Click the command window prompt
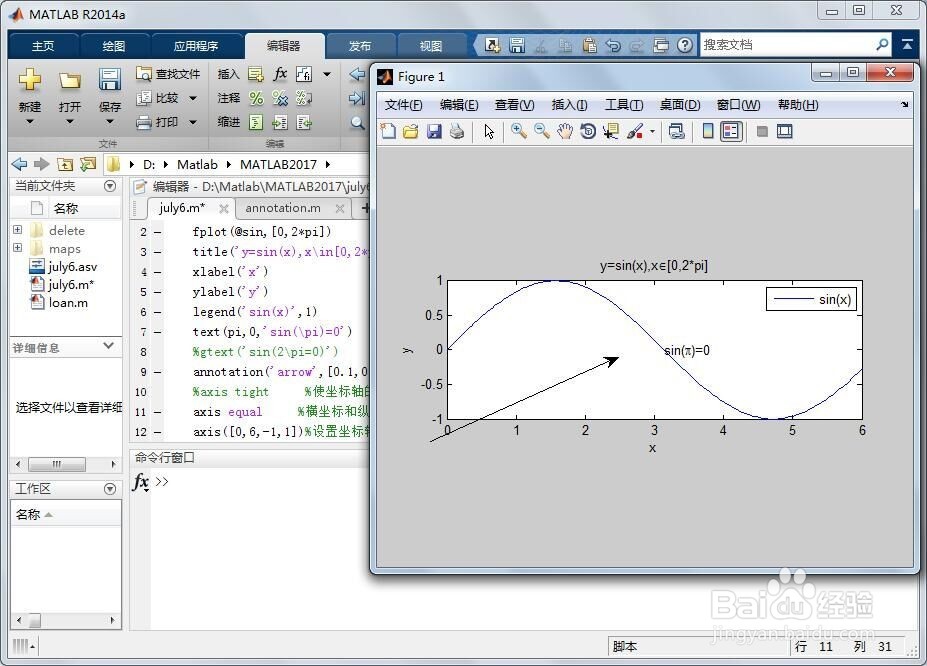927x666 pixels. (162, 482)
